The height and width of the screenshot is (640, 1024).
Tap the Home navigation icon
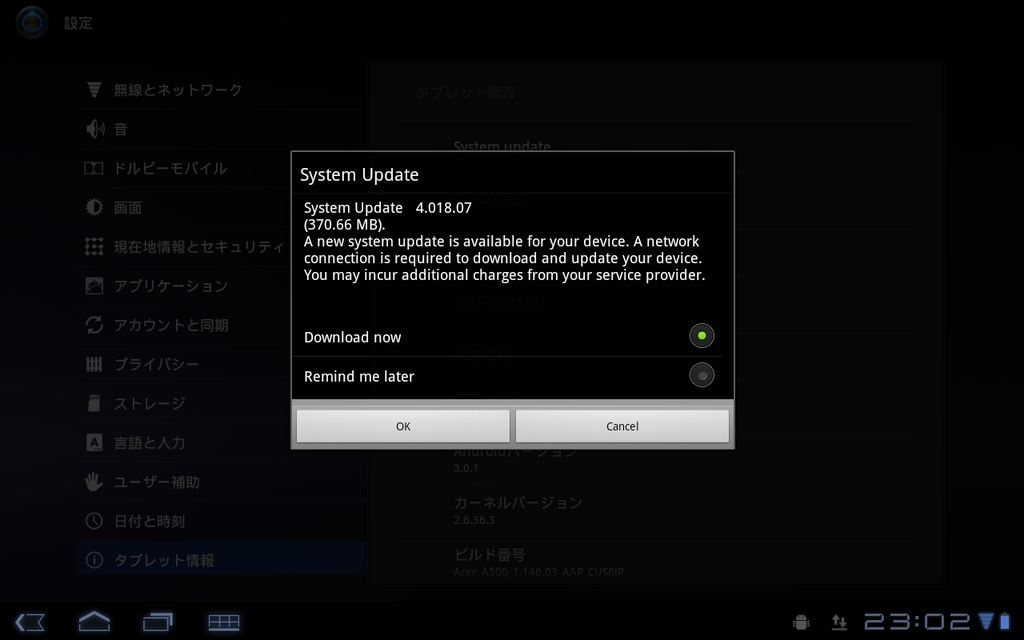tap(94, 621)
